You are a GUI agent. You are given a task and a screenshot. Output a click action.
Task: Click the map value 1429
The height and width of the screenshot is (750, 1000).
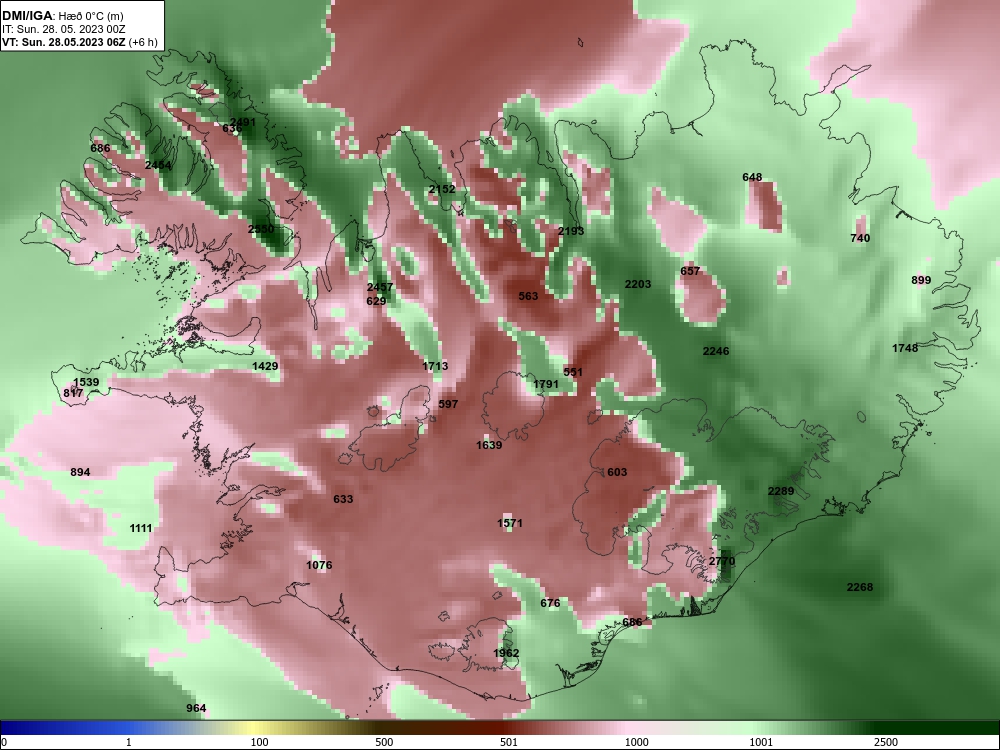pyautogui.click(x=265, y=366)
